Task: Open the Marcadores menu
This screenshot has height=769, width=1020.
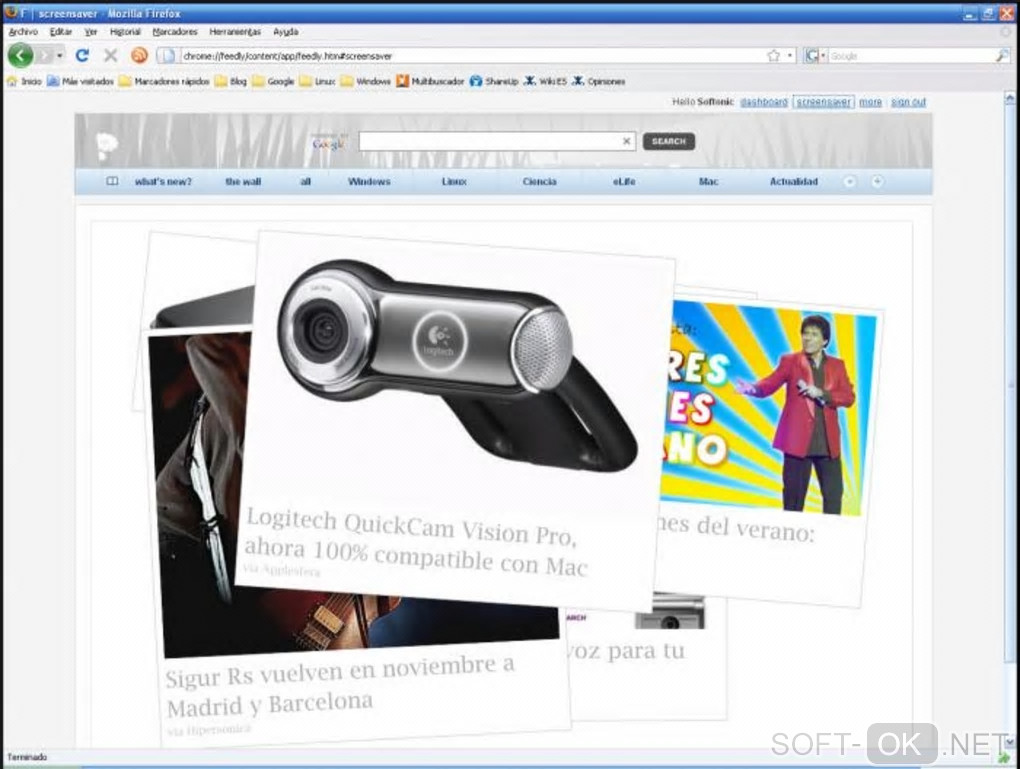Action: coord(175,31)
